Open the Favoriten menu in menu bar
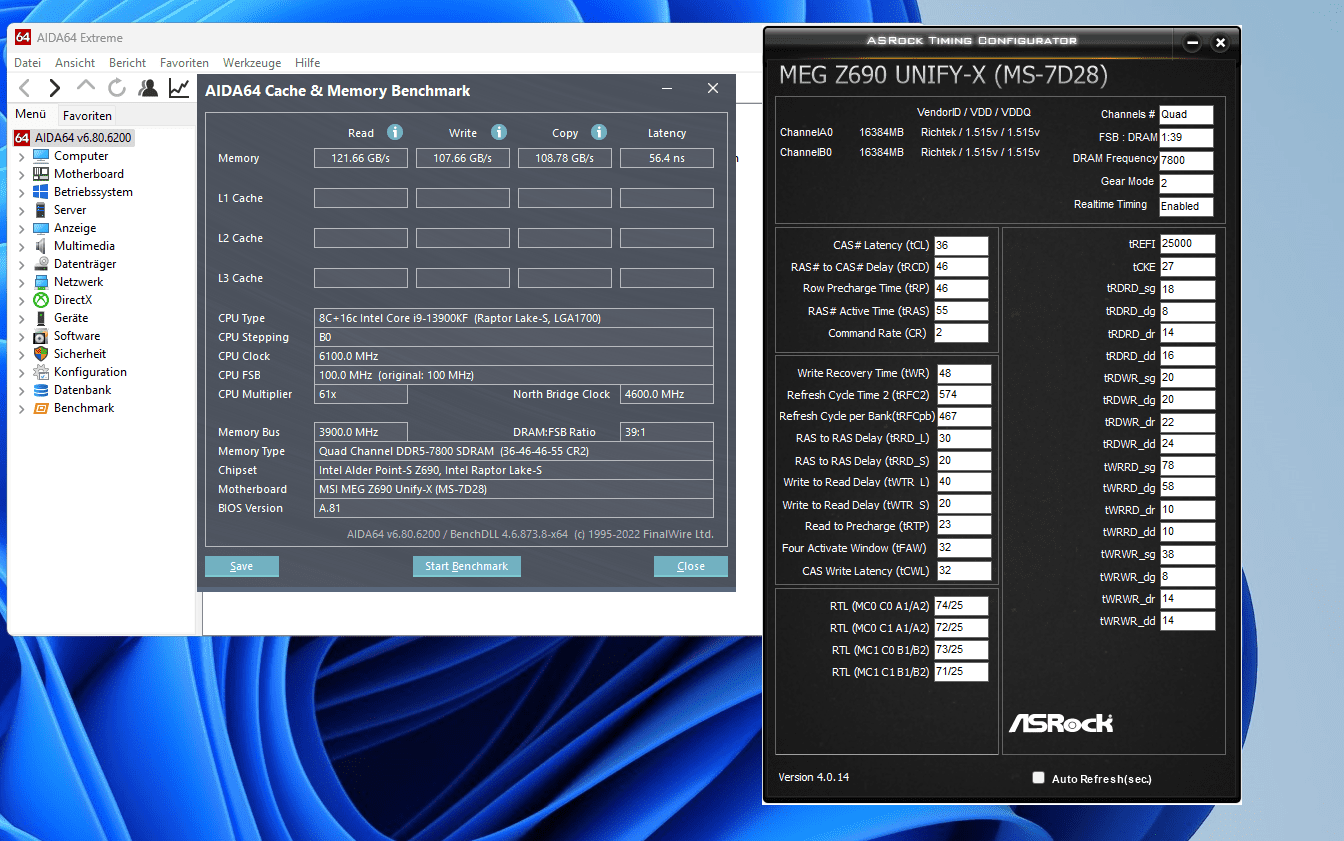The width and height of the screenshot is (1344, 841). [x=185, y=62]
